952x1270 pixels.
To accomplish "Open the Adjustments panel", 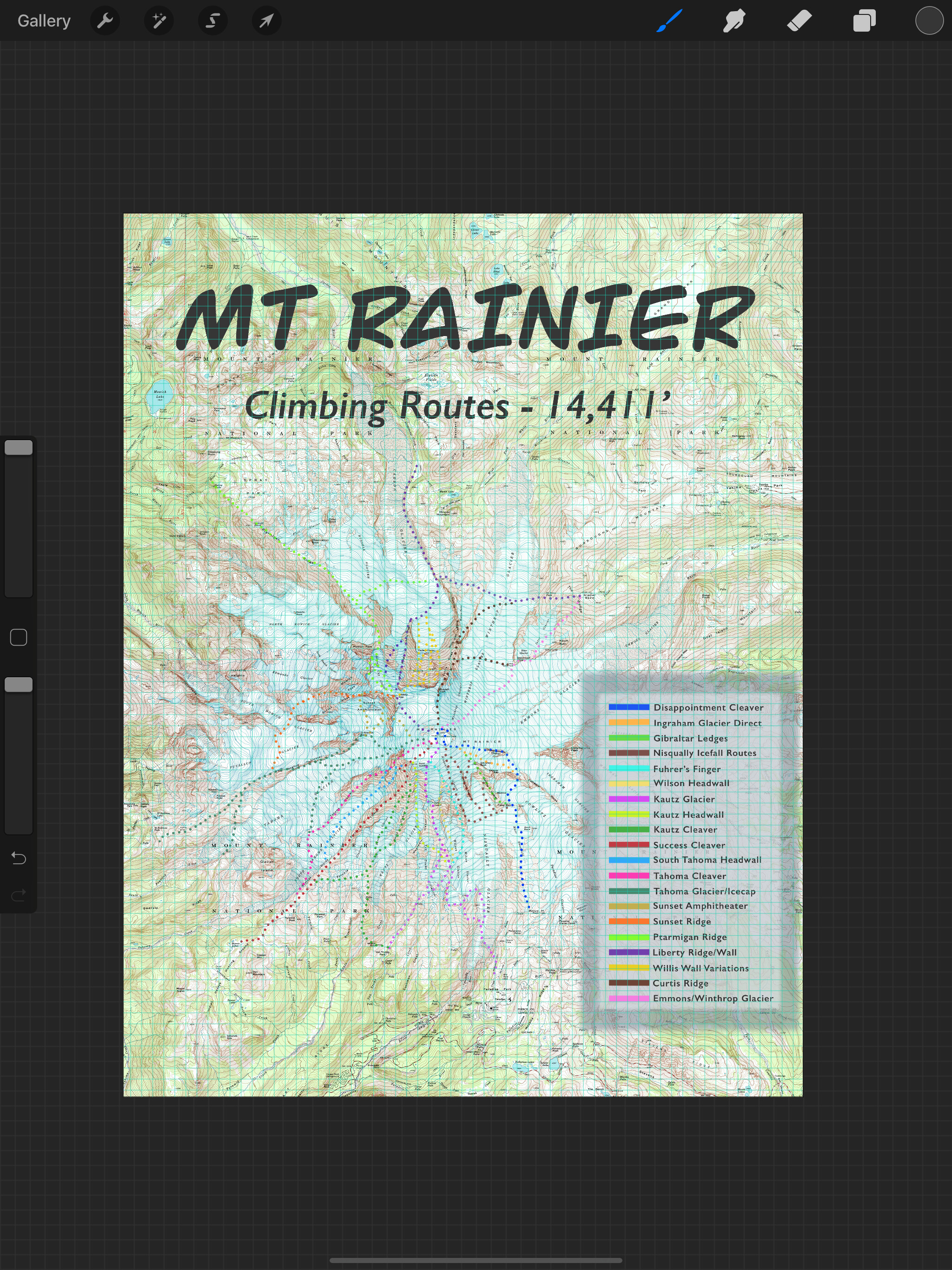I will click(x=159, y=20).
